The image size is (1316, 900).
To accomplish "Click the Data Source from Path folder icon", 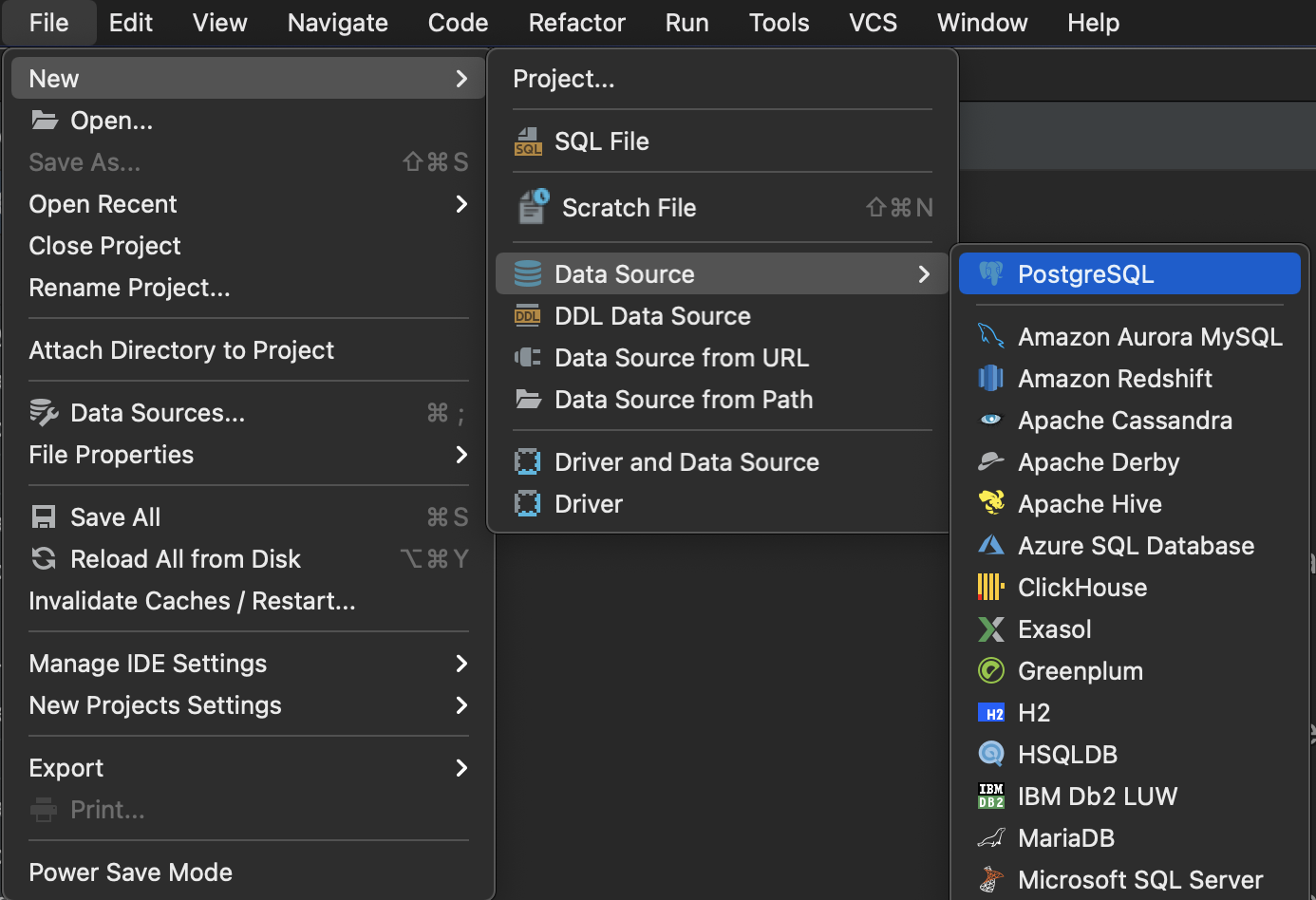I will tap(528, 399).
